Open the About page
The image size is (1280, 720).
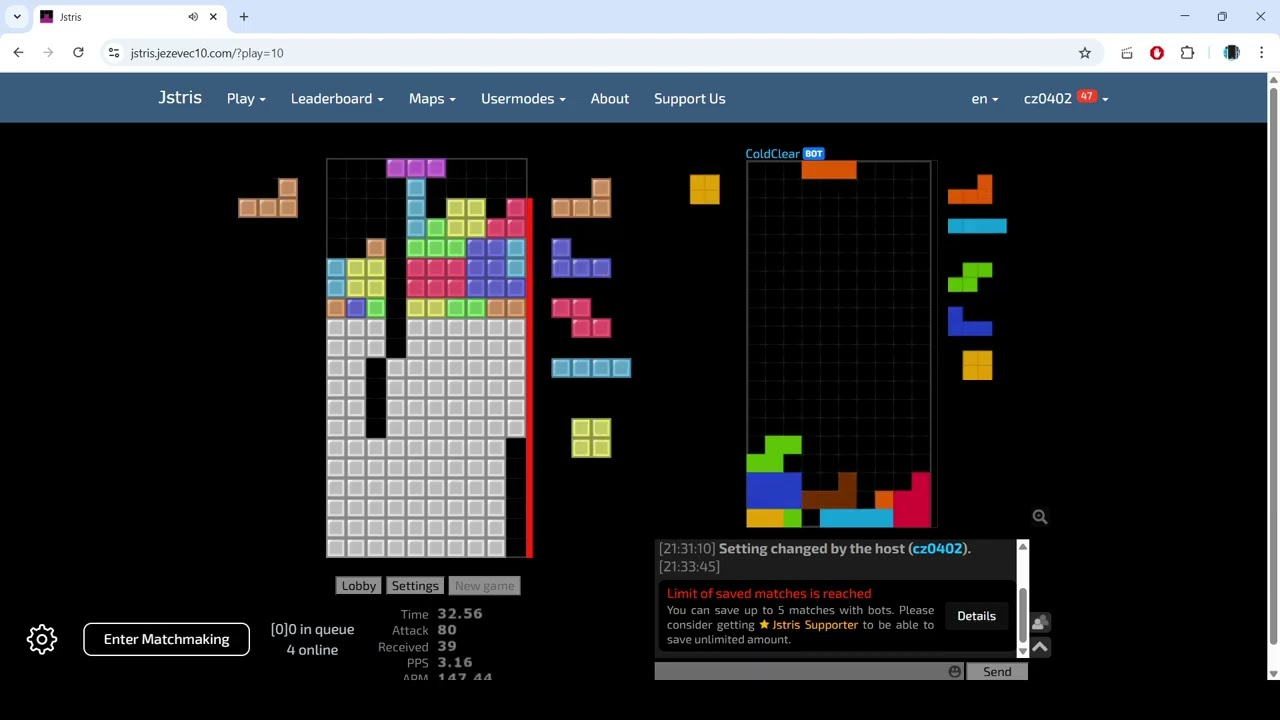pyautogui.click(x=610, y=98)
